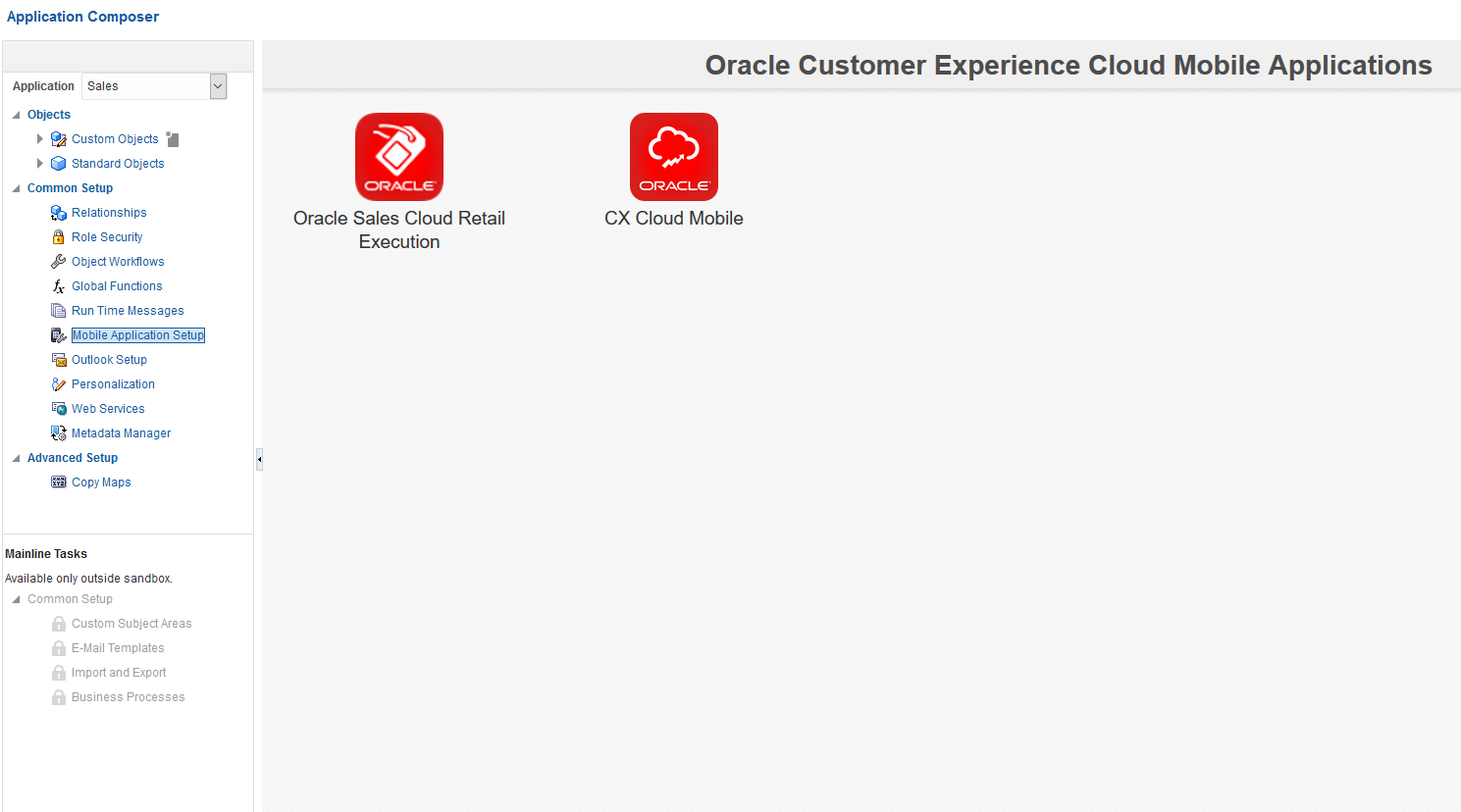The image size is (1461, 812).
Task: Select the Mobile Application Setup link
Action: 138,335
